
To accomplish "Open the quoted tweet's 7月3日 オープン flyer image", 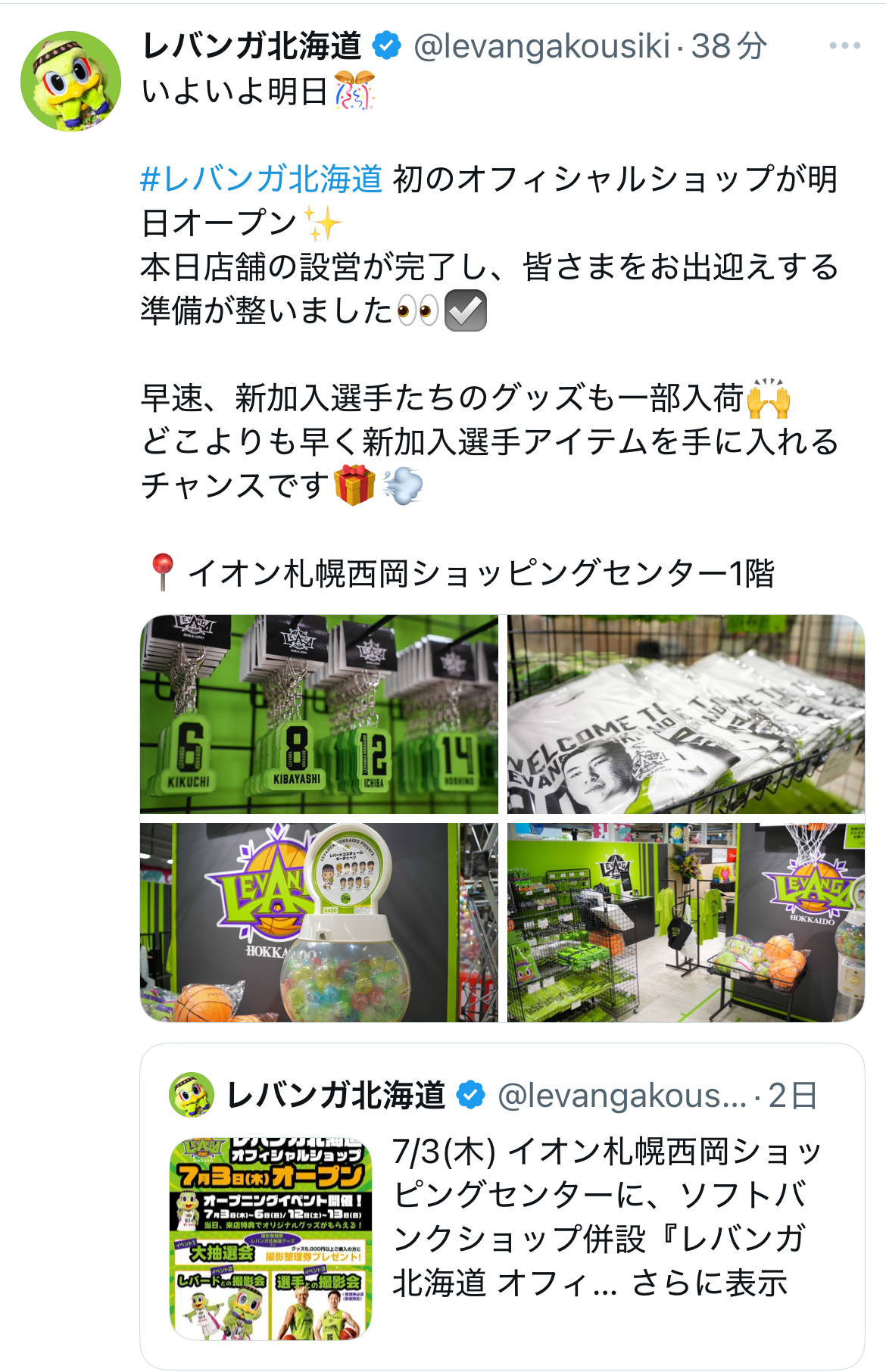I will [x=271, y=1239].
